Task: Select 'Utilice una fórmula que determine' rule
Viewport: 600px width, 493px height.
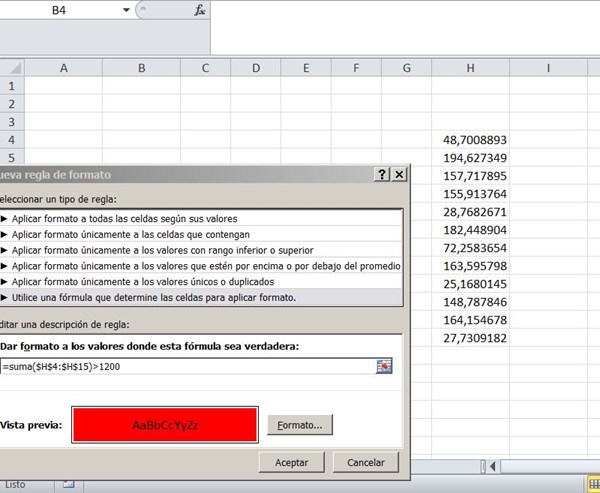Action: (x=201, y=297)
